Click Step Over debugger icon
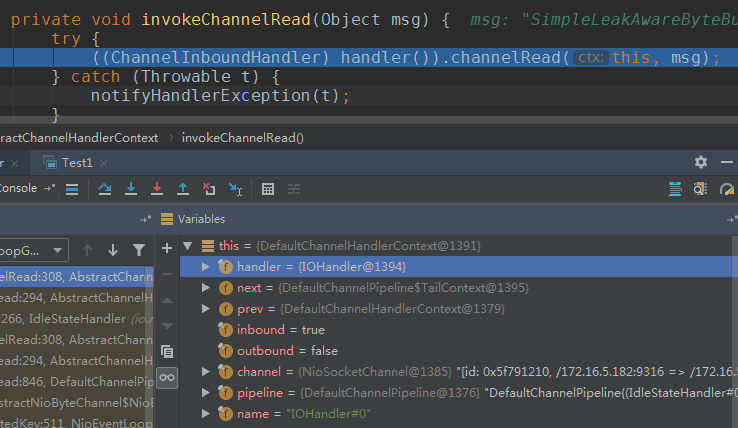This screenshot has width=738, height=428. [x=104, y=189]
